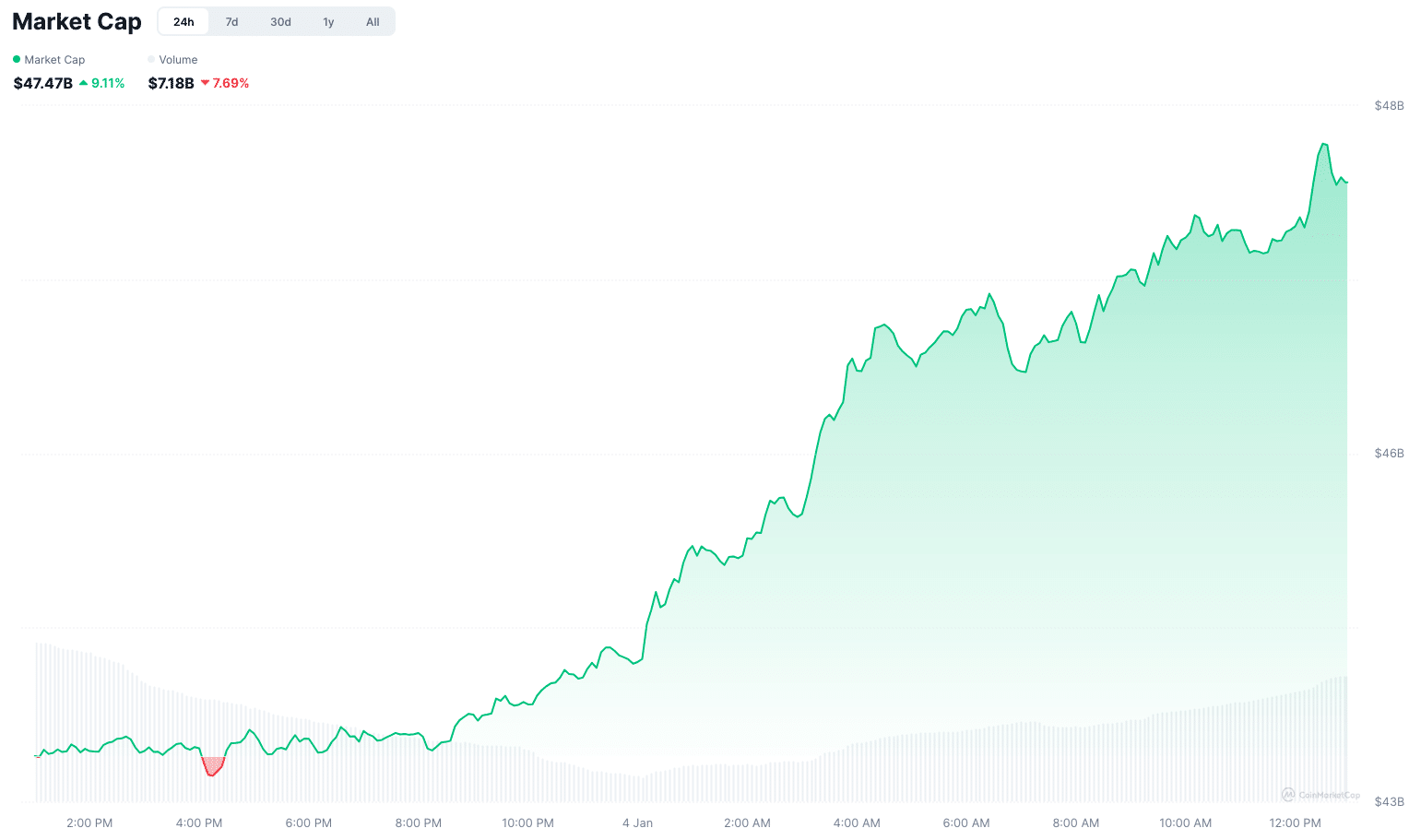1409x840 pixels.
Task: Hide the Volume histogram via its legend
Action: 172,59
